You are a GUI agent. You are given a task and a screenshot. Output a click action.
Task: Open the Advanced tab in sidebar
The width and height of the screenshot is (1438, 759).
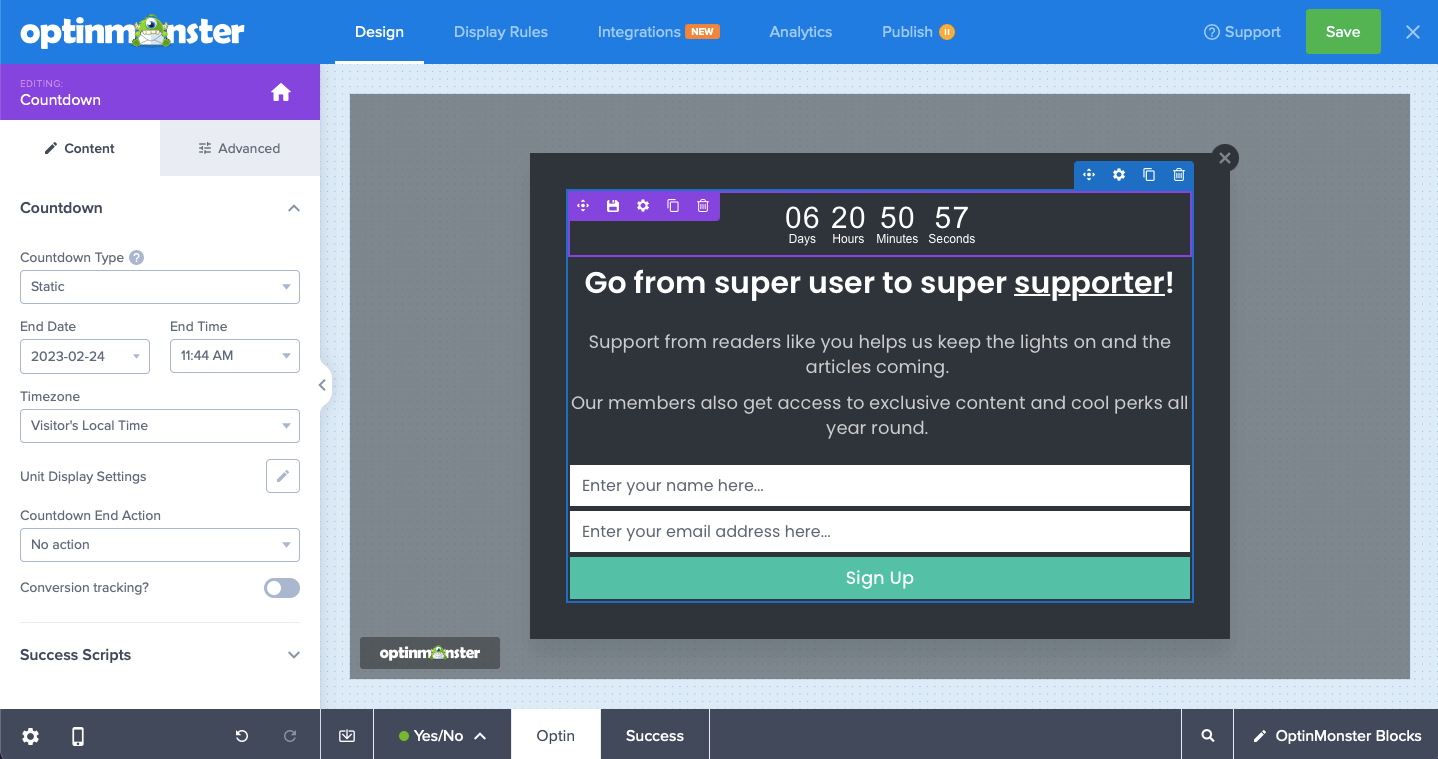click(x=239, y=149)
